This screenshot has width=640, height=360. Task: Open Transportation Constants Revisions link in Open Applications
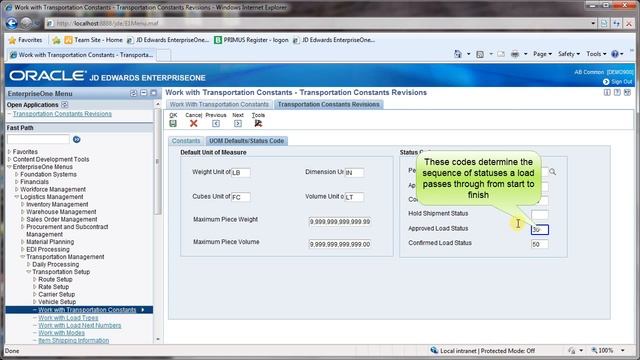62,114
